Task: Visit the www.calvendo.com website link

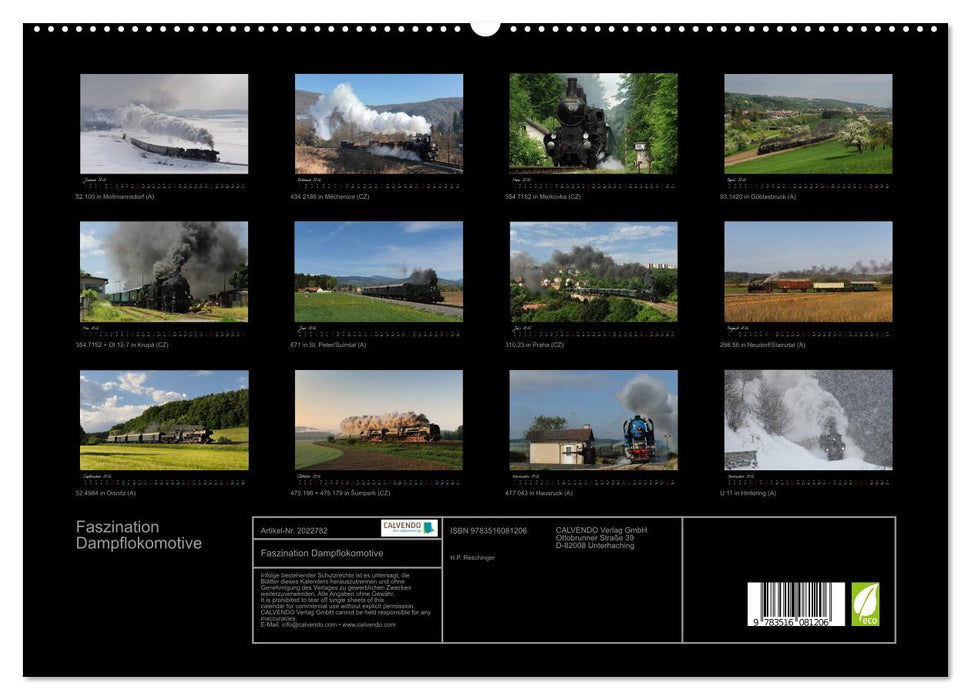Action: (x=372, y=624)
